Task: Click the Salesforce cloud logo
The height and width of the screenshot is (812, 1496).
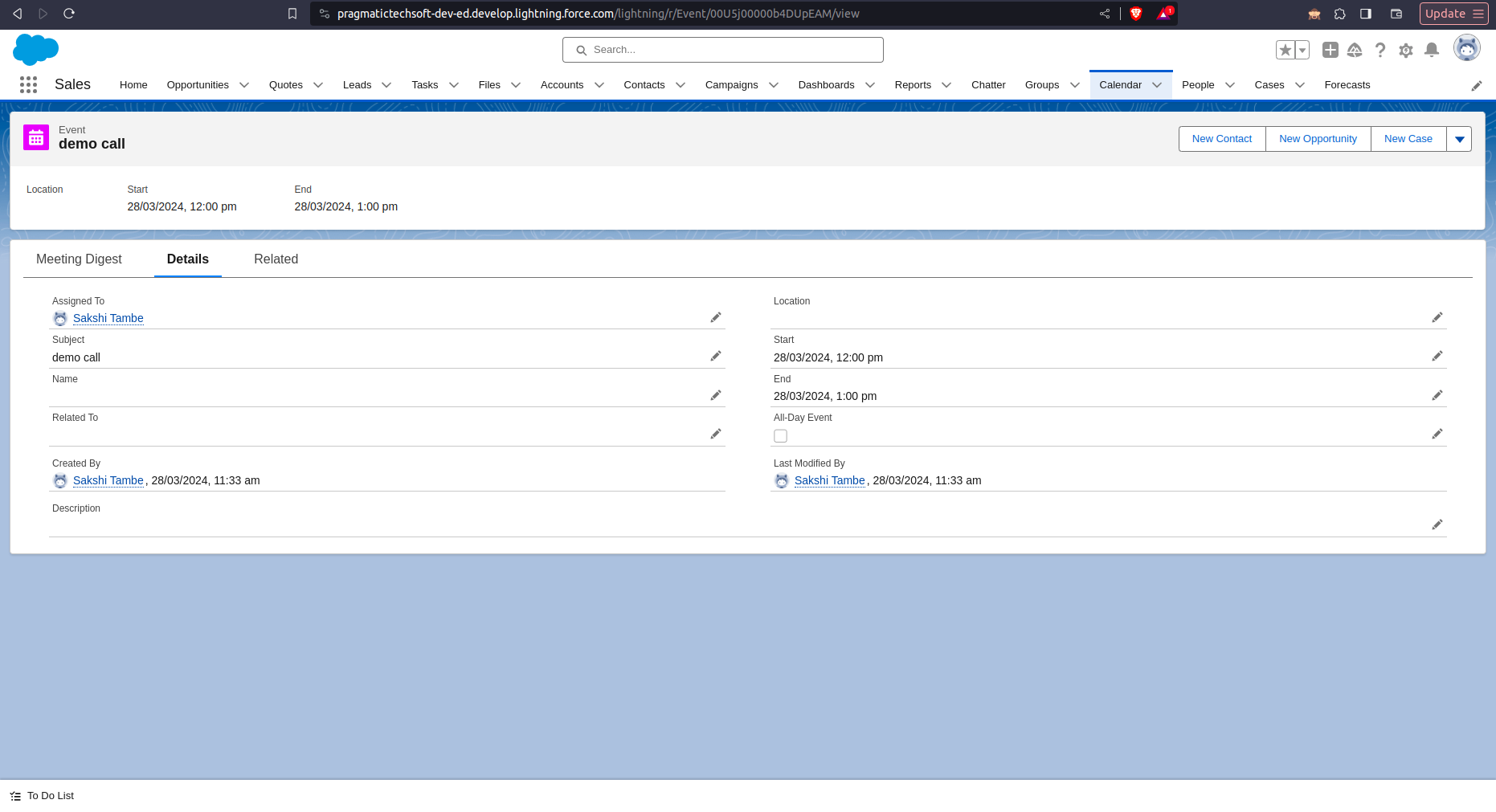Action: [x=35, y=49]
